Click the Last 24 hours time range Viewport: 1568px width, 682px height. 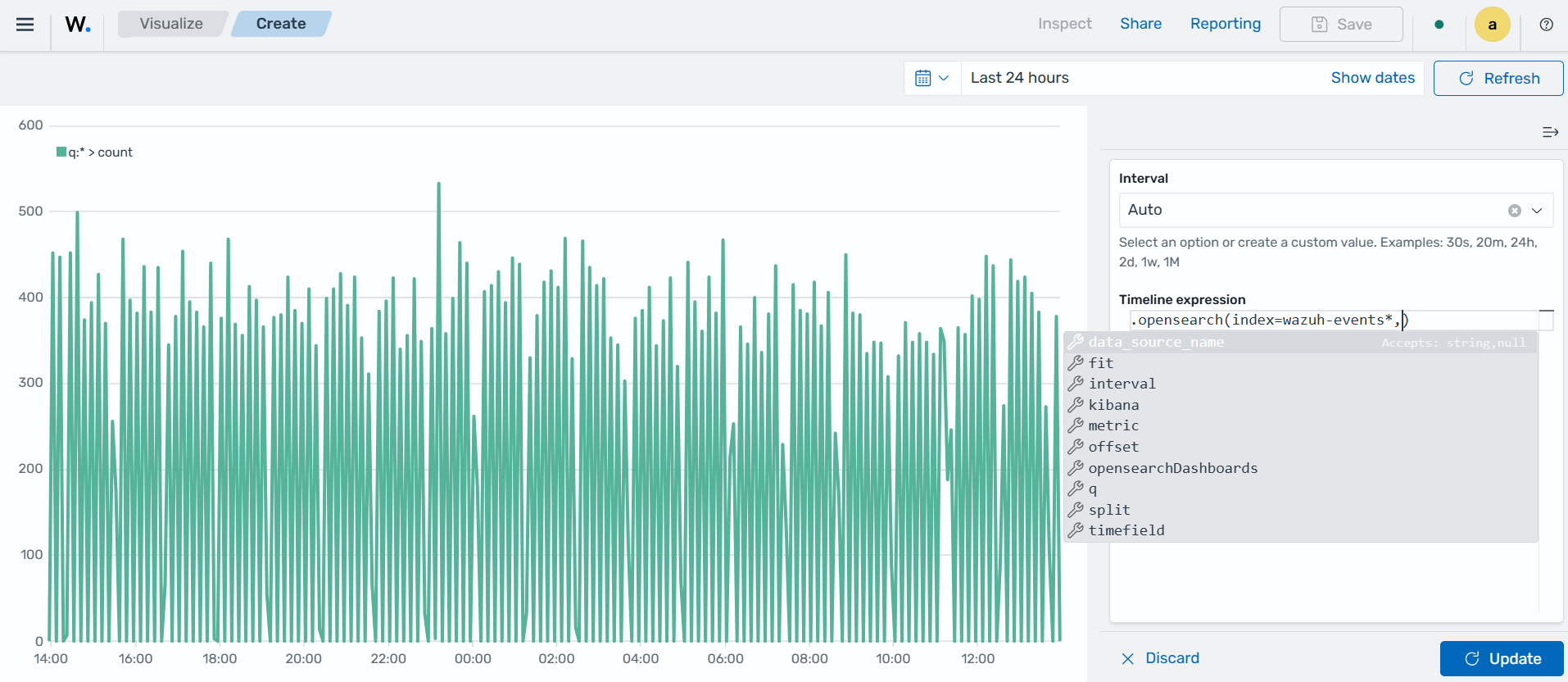coord(1020,78)
